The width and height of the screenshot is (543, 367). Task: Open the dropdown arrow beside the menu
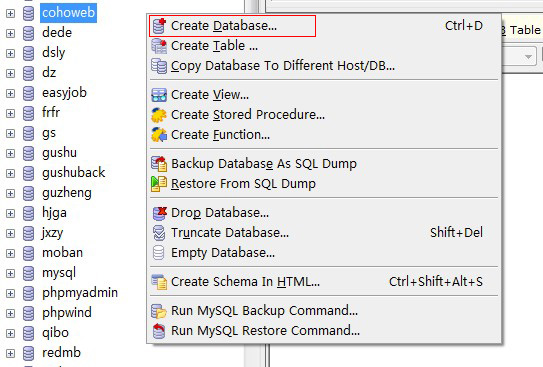[528, 56]
